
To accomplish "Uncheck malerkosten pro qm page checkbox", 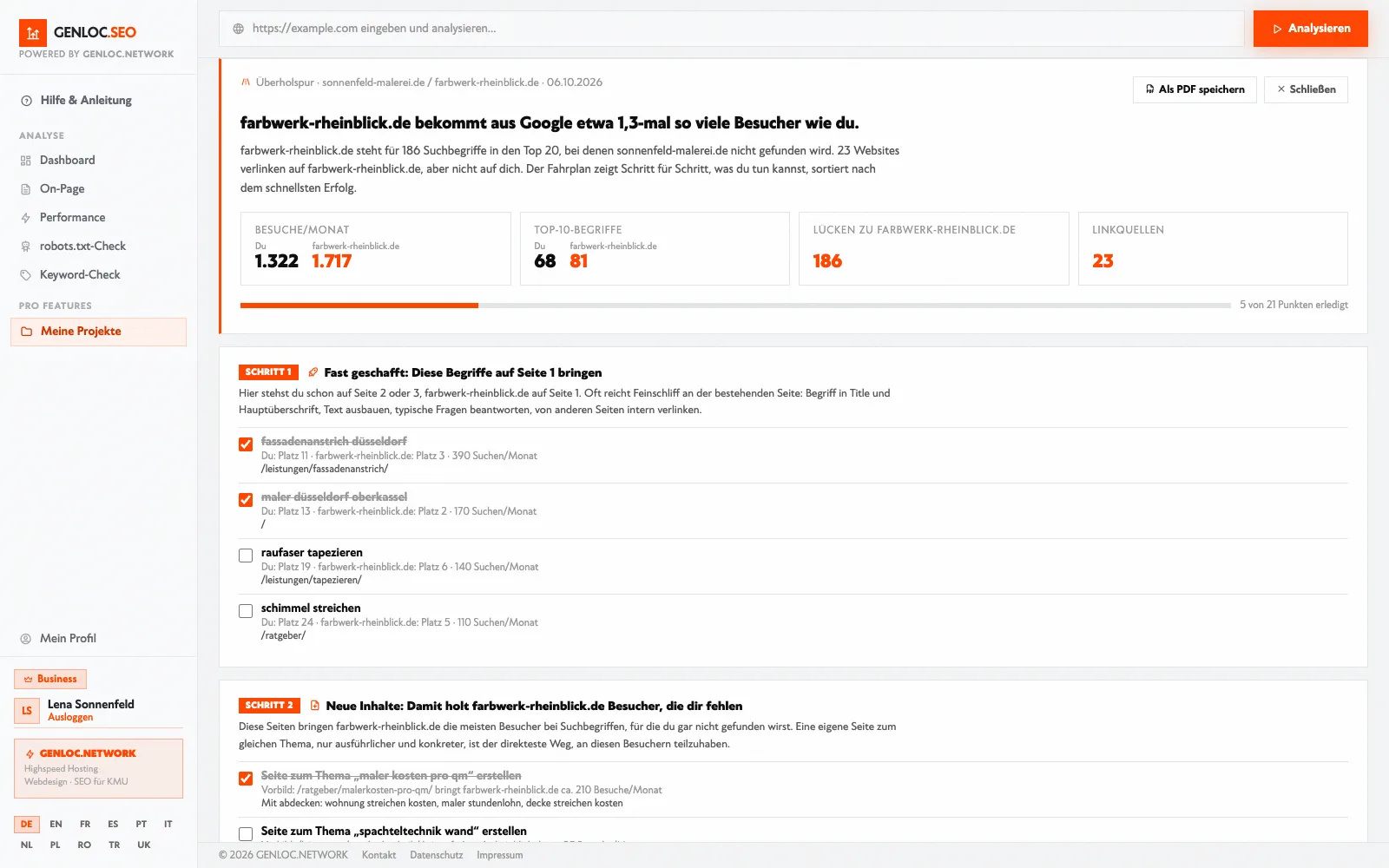I will tap(246, 779).
